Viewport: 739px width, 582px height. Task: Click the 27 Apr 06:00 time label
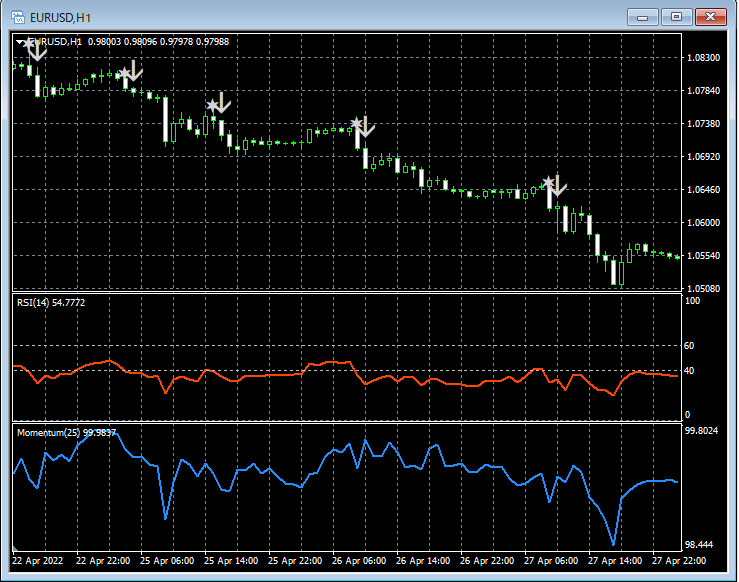(x=551, y=561)
